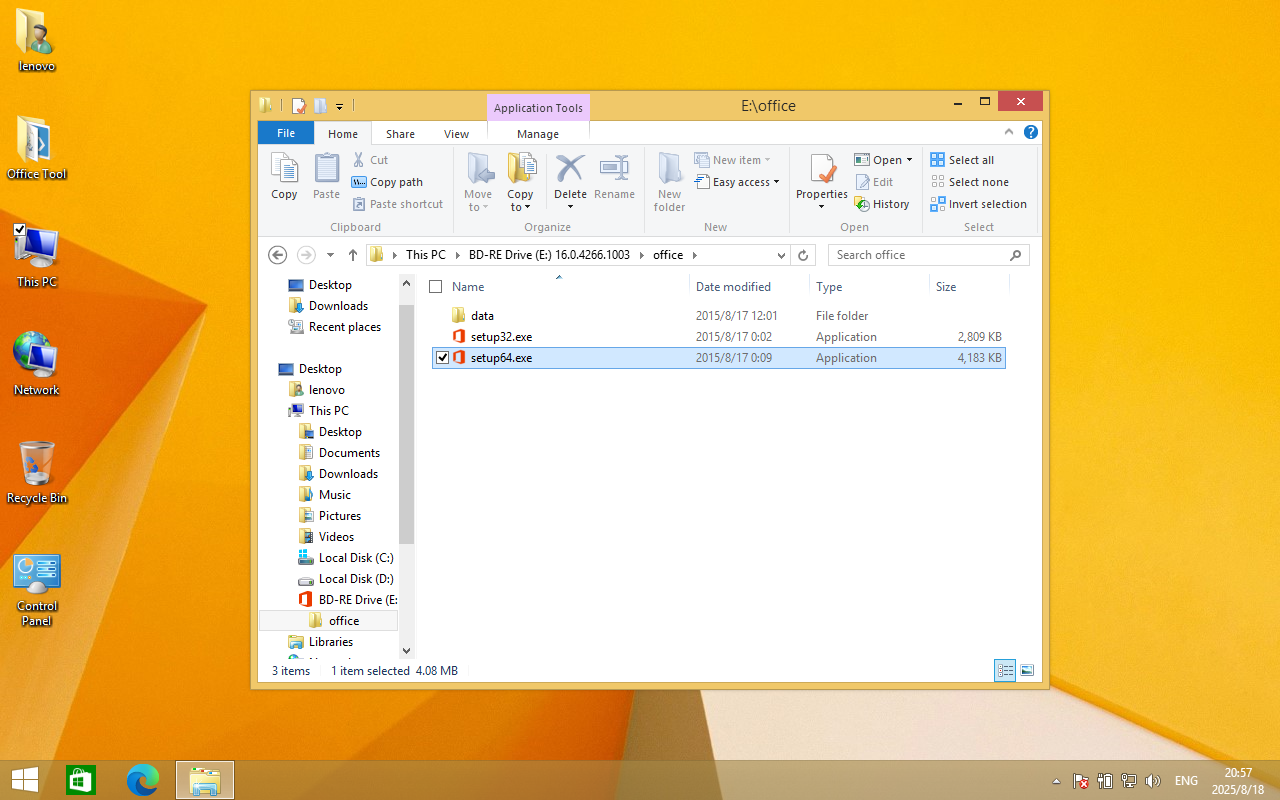Tick the select-all checkbox in header
The height and width of the screenshot is (800, 1280).
435,287
